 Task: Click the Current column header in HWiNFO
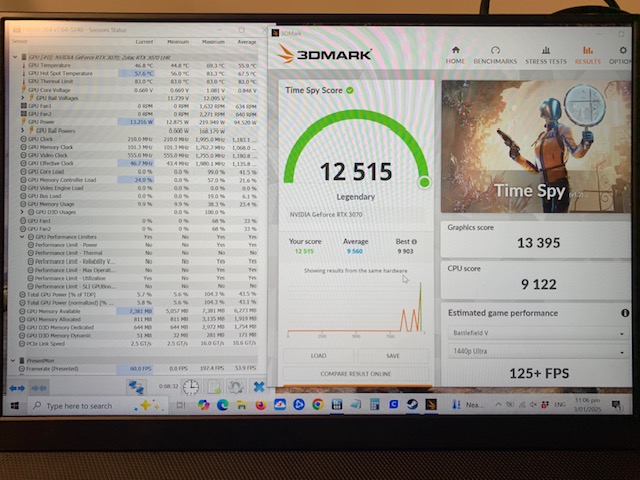click(x=144, y=42)
